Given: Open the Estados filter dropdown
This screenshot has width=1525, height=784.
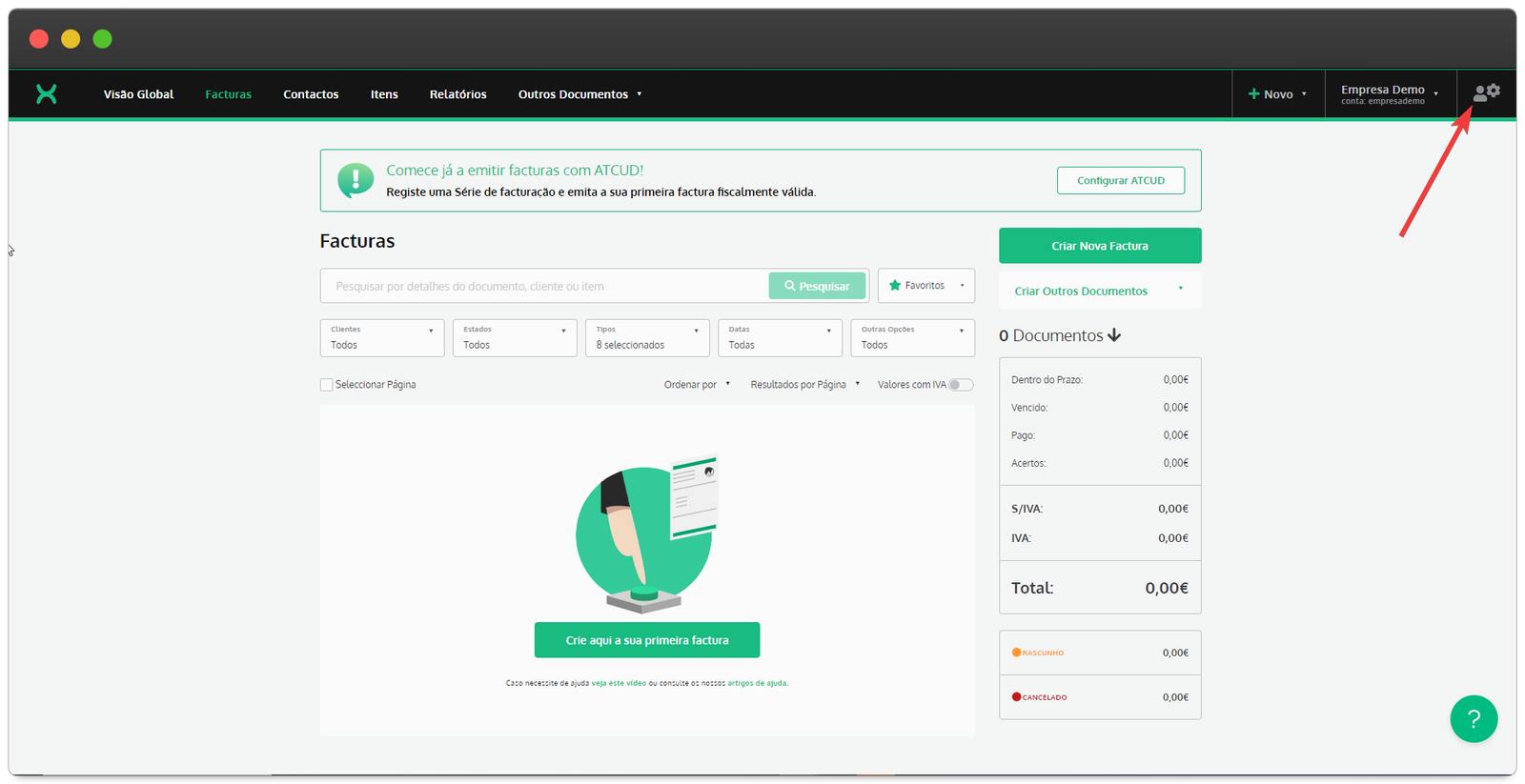Looking at the screenshot, I should coord(515,338).
